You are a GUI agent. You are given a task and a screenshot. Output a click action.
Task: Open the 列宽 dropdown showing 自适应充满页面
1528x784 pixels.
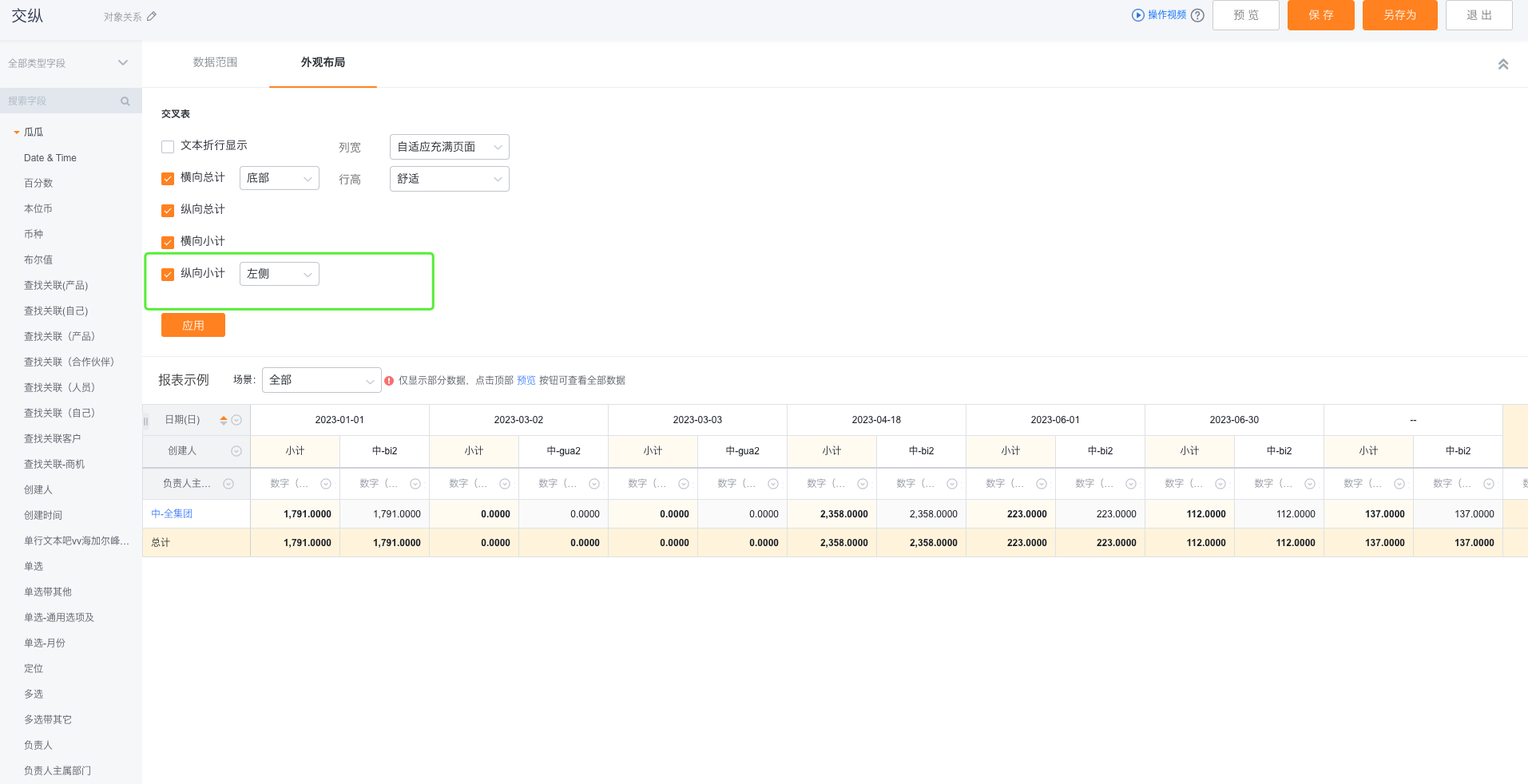pos(448,146)
